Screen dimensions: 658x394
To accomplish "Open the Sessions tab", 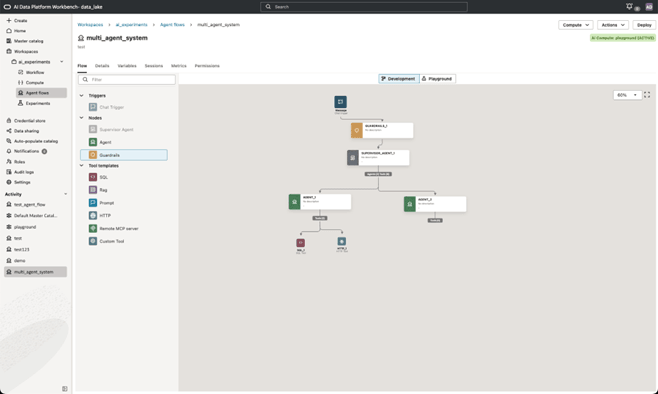I will tap(154, 66).
